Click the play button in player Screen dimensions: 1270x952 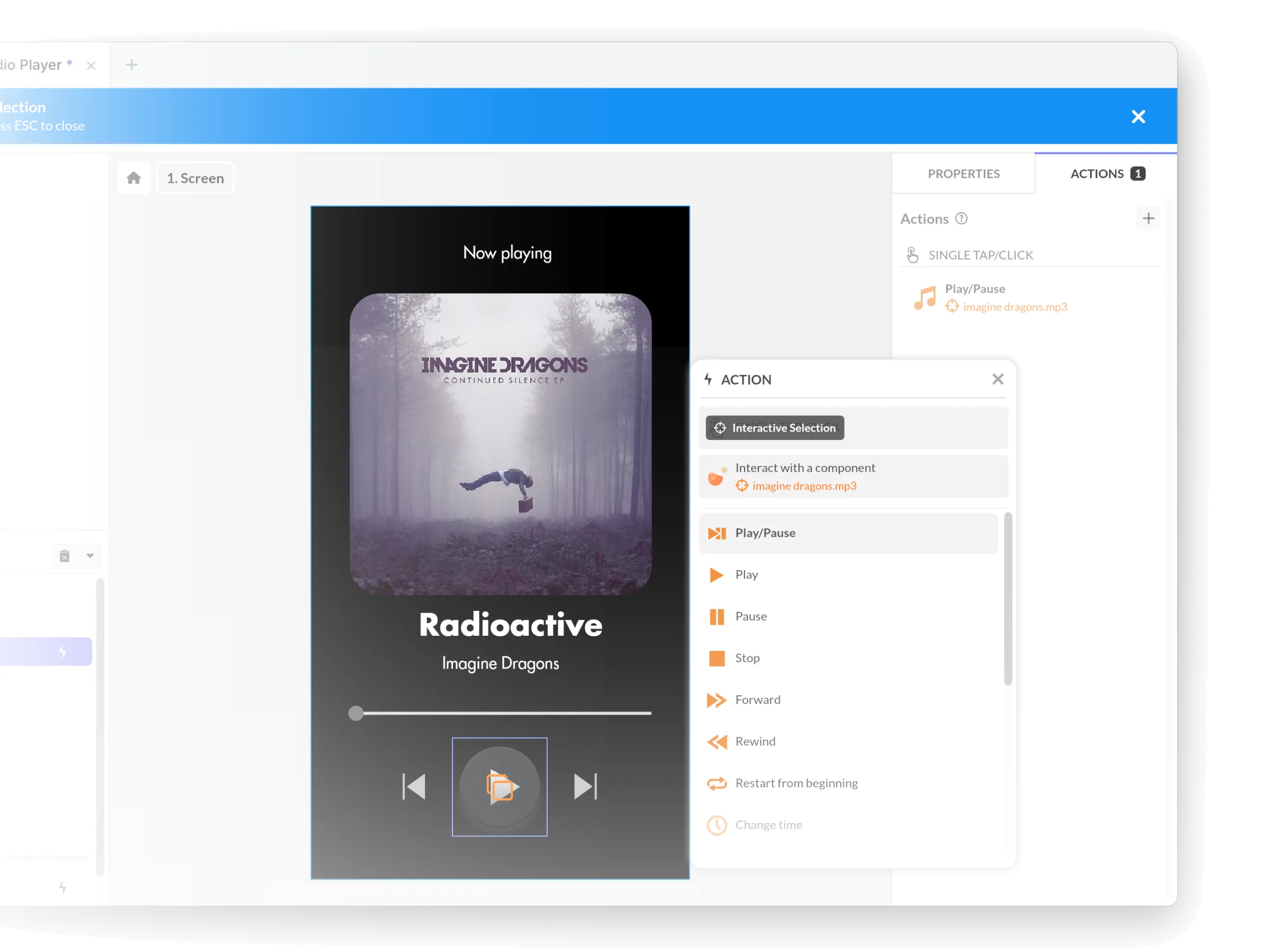pos(500,787)
